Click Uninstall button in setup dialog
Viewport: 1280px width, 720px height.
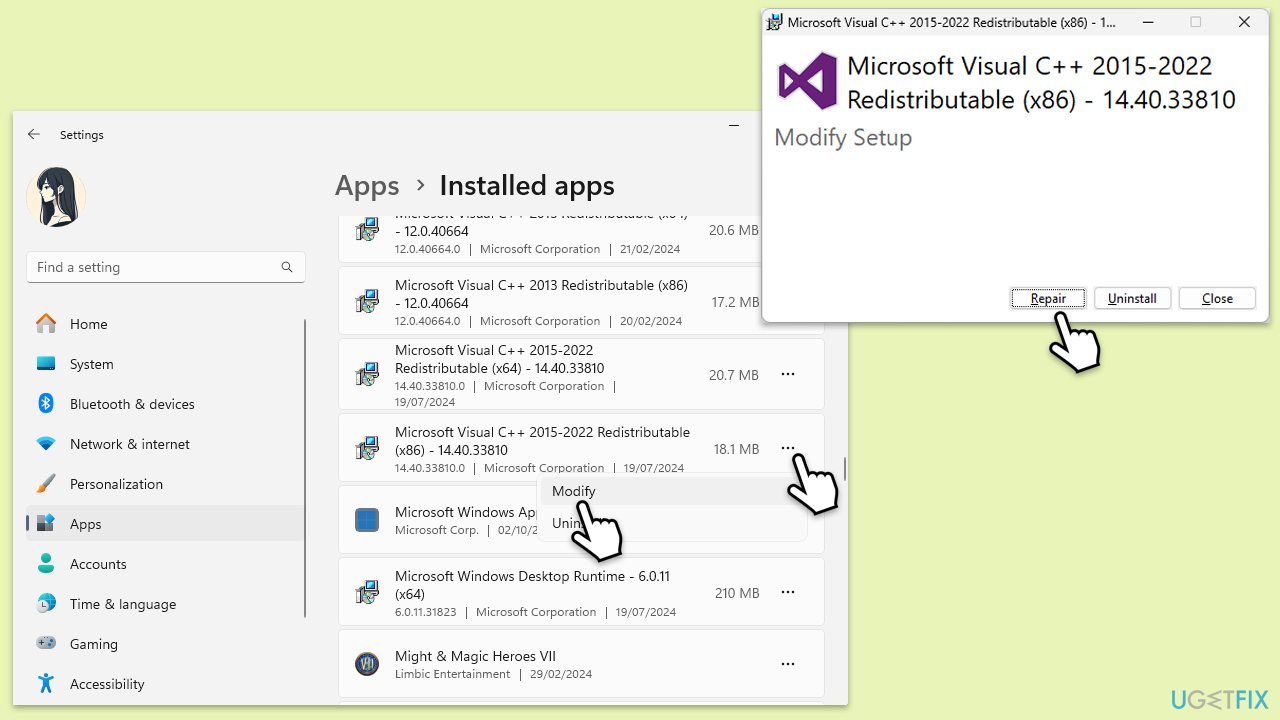pos(1132,298)
